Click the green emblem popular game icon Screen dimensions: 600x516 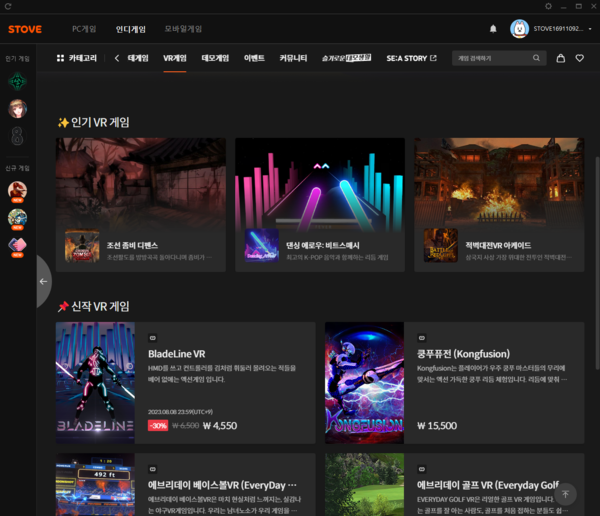click(17, 81)
